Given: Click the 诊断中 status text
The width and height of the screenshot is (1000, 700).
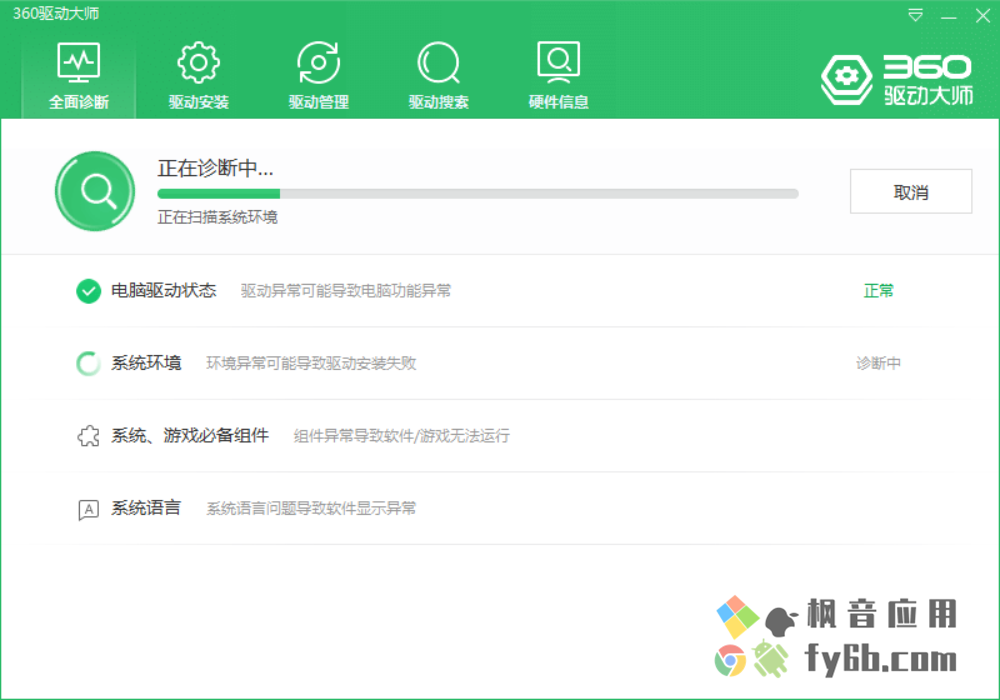Looking at the screenshot, I should pyautogui.click(x=878, y=363).
